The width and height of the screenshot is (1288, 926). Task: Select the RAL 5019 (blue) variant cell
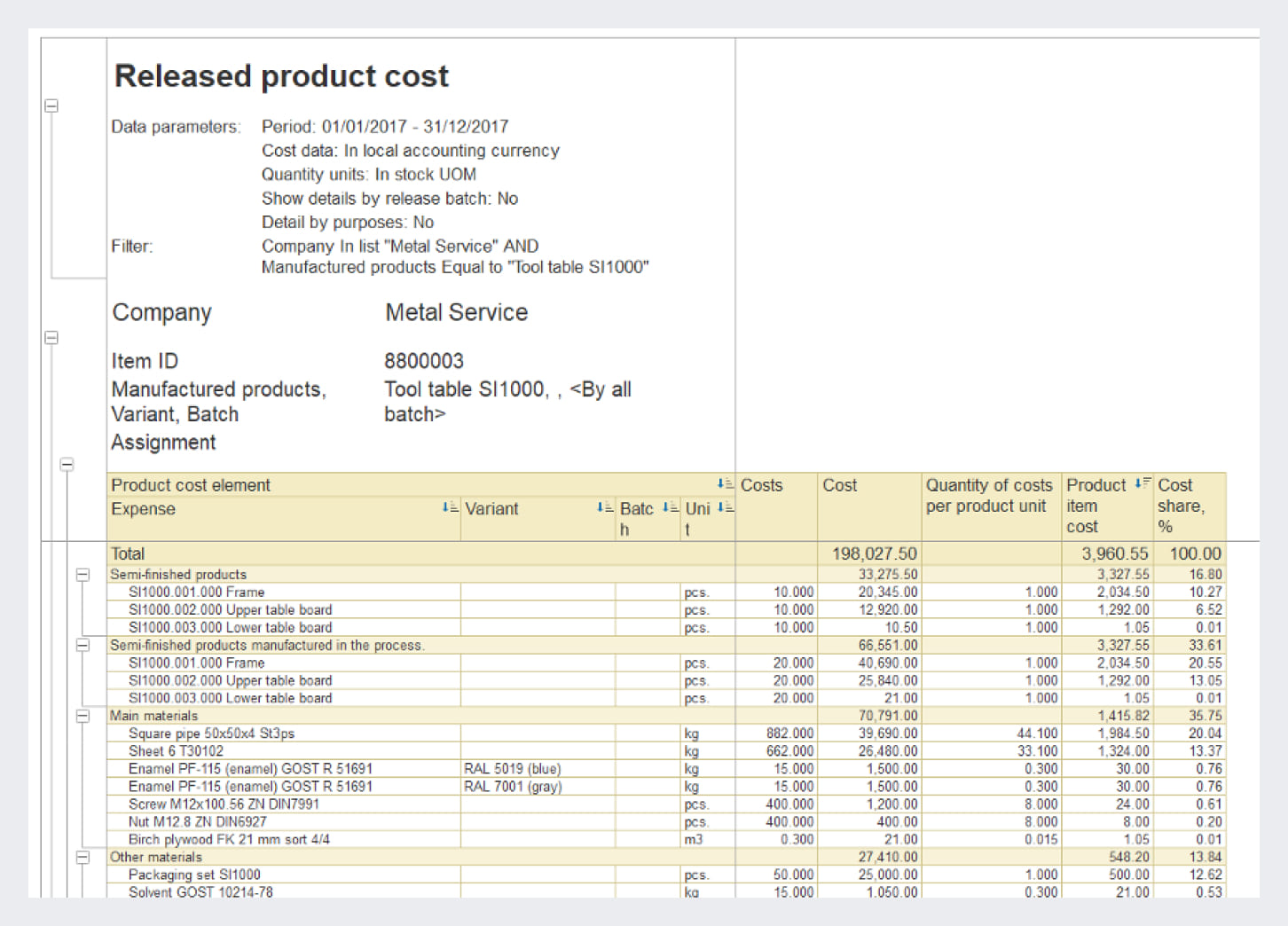(x=513, y=769)
